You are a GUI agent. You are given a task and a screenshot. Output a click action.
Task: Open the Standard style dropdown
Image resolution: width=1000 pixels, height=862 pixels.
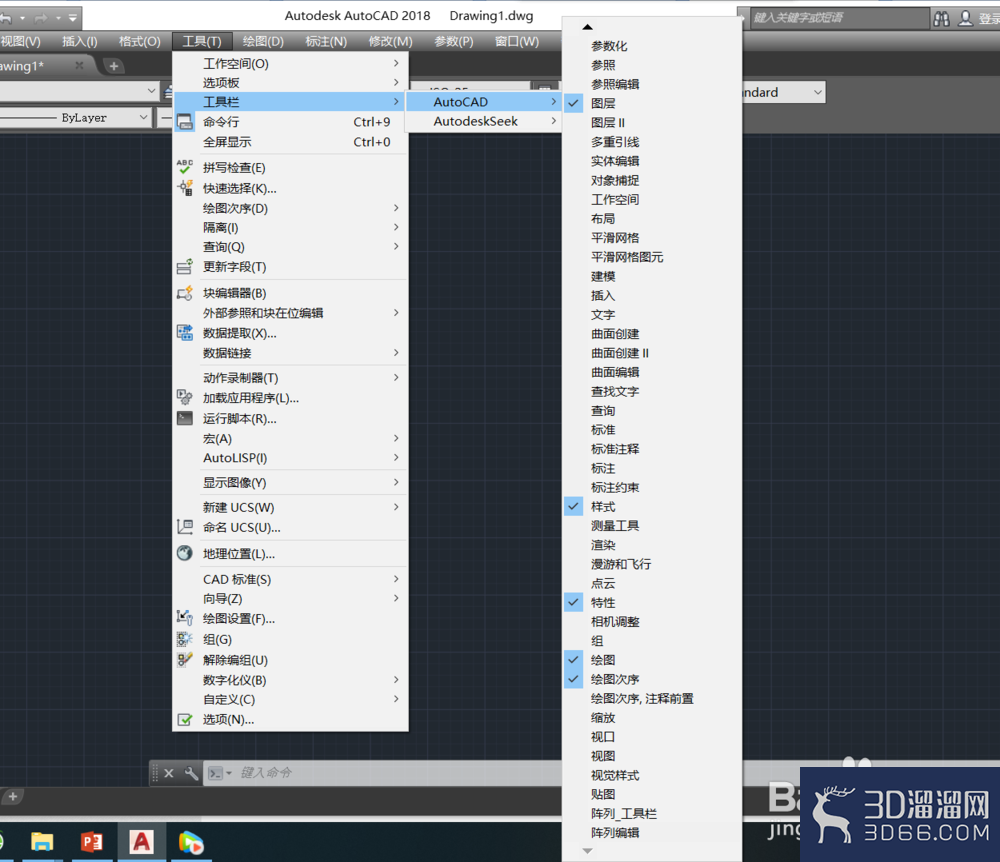click(818, 92)
